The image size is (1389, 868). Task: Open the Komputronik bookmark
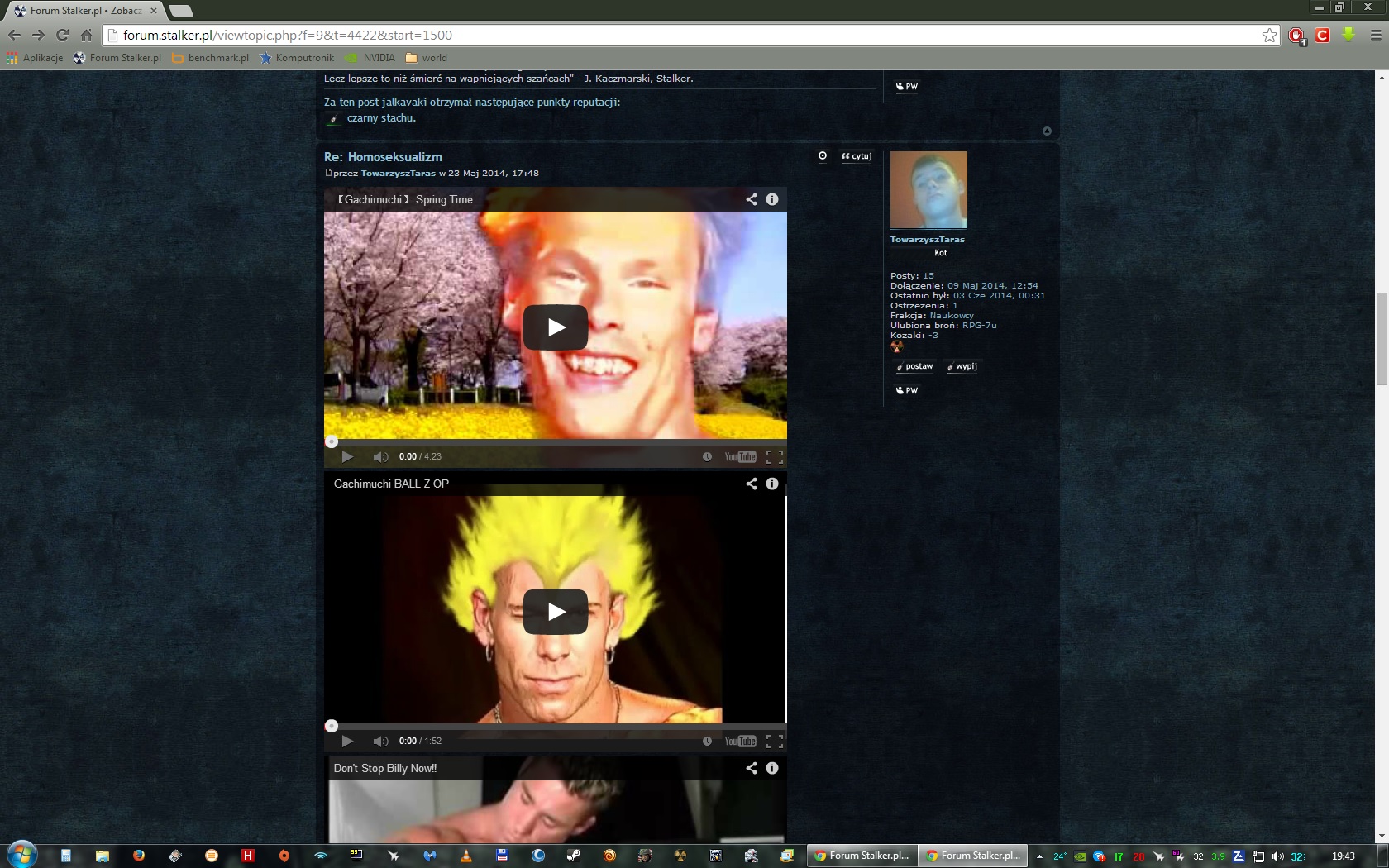point(297,58)
